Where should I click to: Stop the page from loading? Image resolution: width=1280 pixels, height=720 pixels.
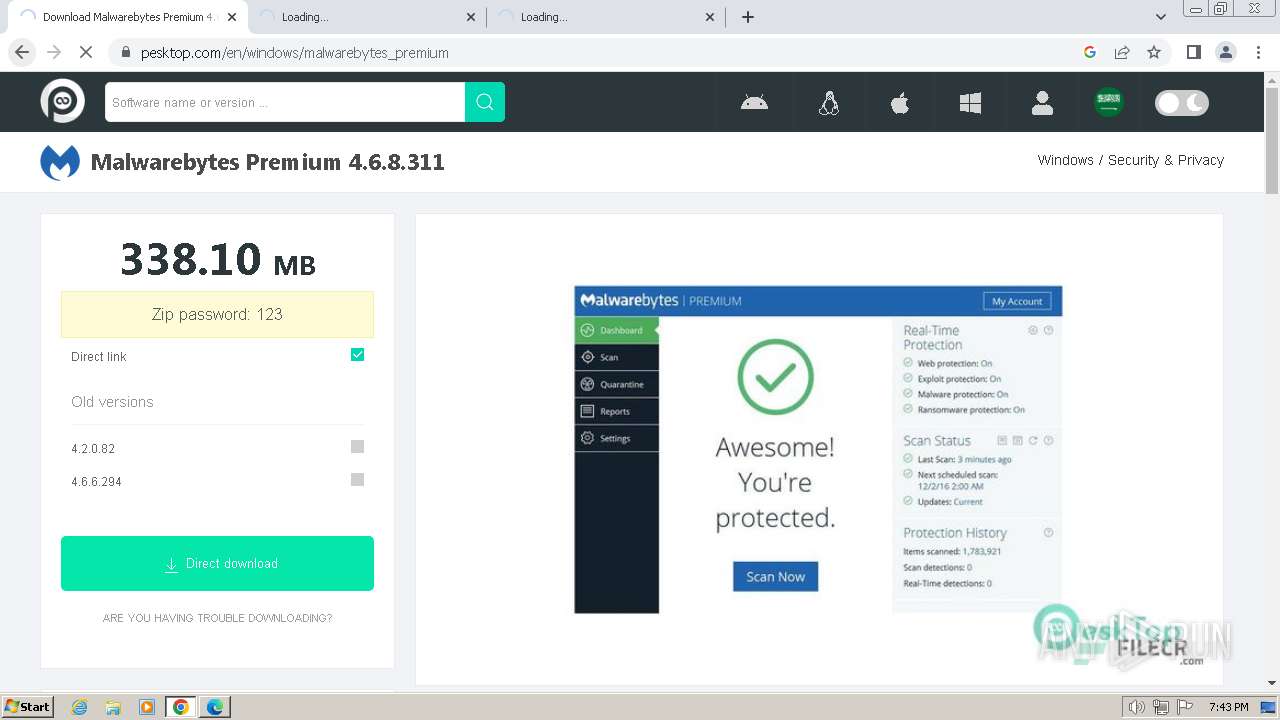coord(86,52)
